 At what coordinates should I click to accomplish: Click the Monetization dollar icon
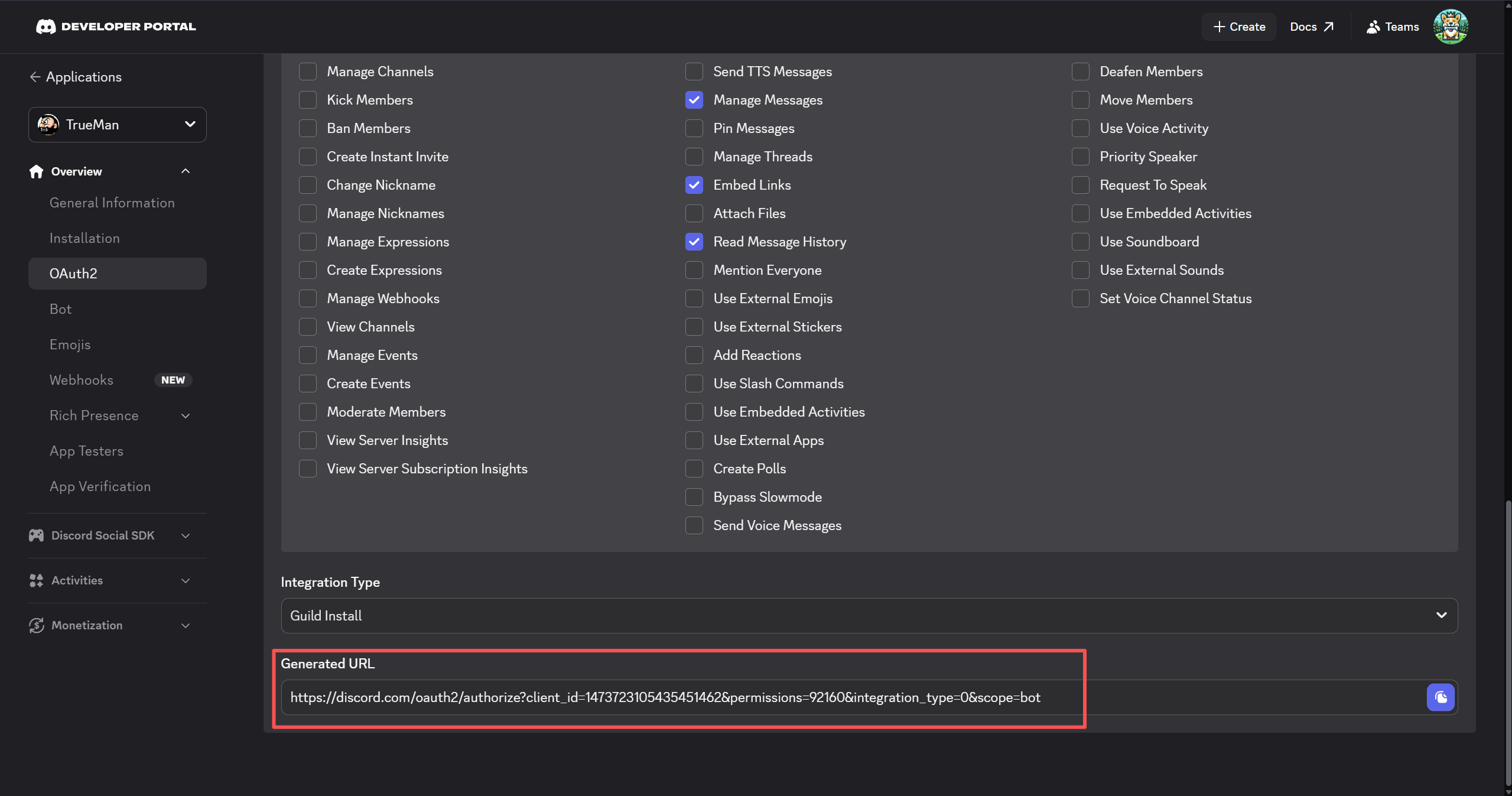[x=37, y=625]
